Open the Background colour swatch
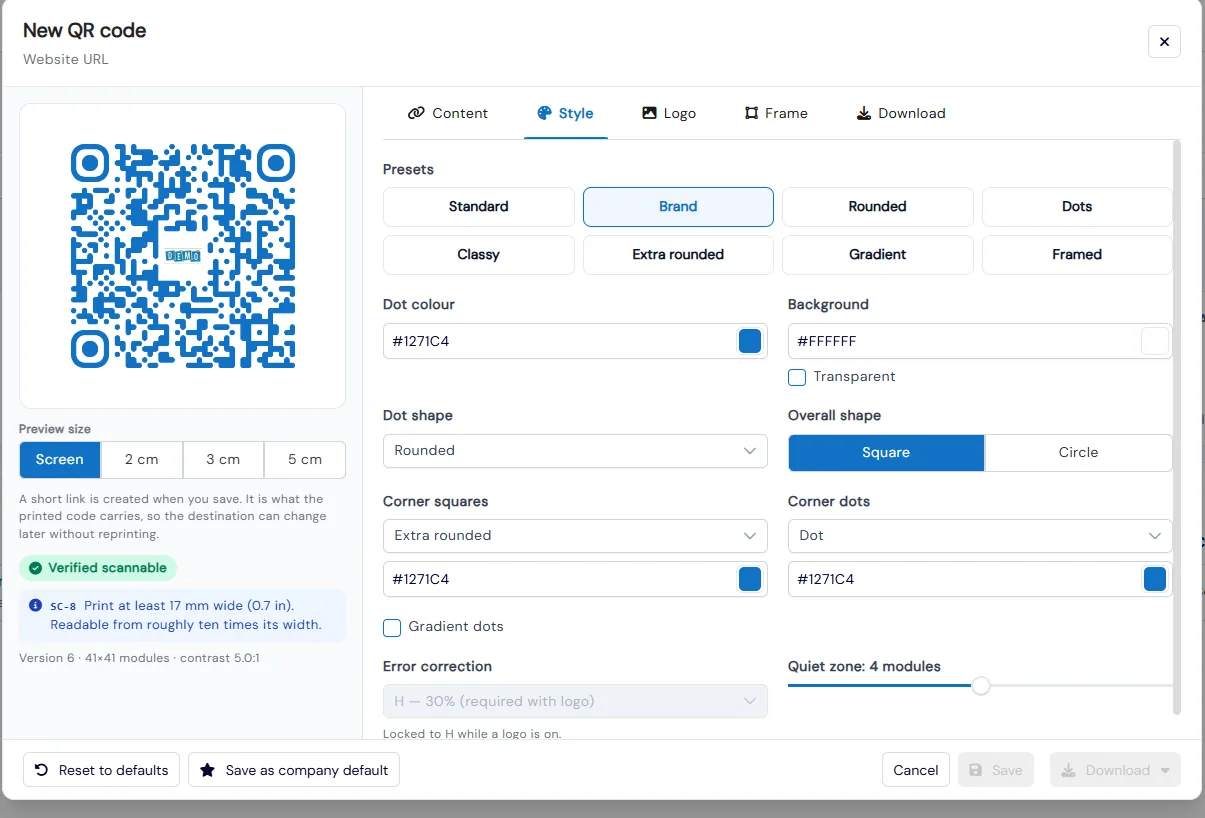The height and width of the screenshot is (818, 1205). click(1155, 341)
